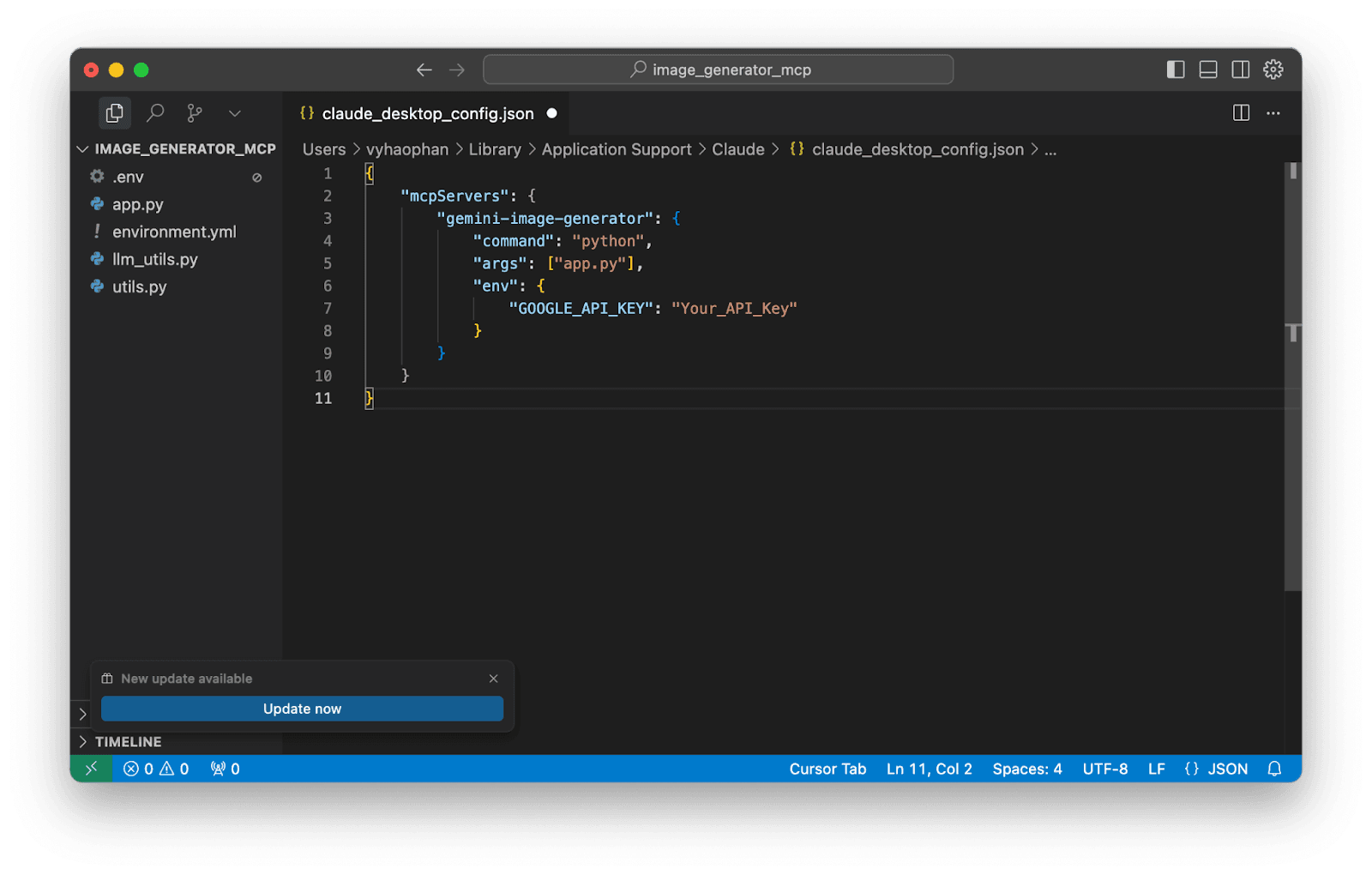Click Ln 11, Col 2 status

click(930, 769)
